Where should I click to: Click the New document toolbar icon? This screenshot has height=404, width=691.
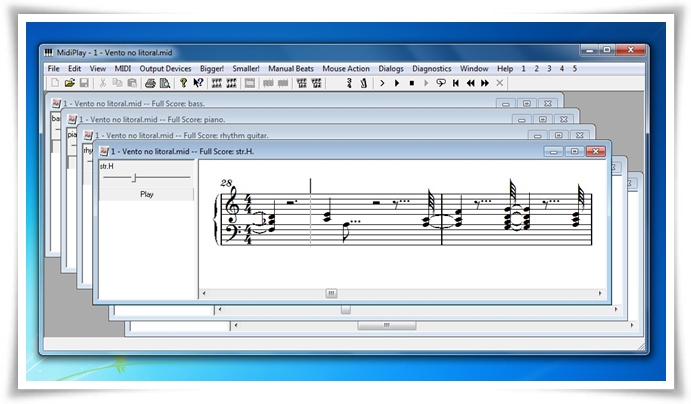click(55, 83)
